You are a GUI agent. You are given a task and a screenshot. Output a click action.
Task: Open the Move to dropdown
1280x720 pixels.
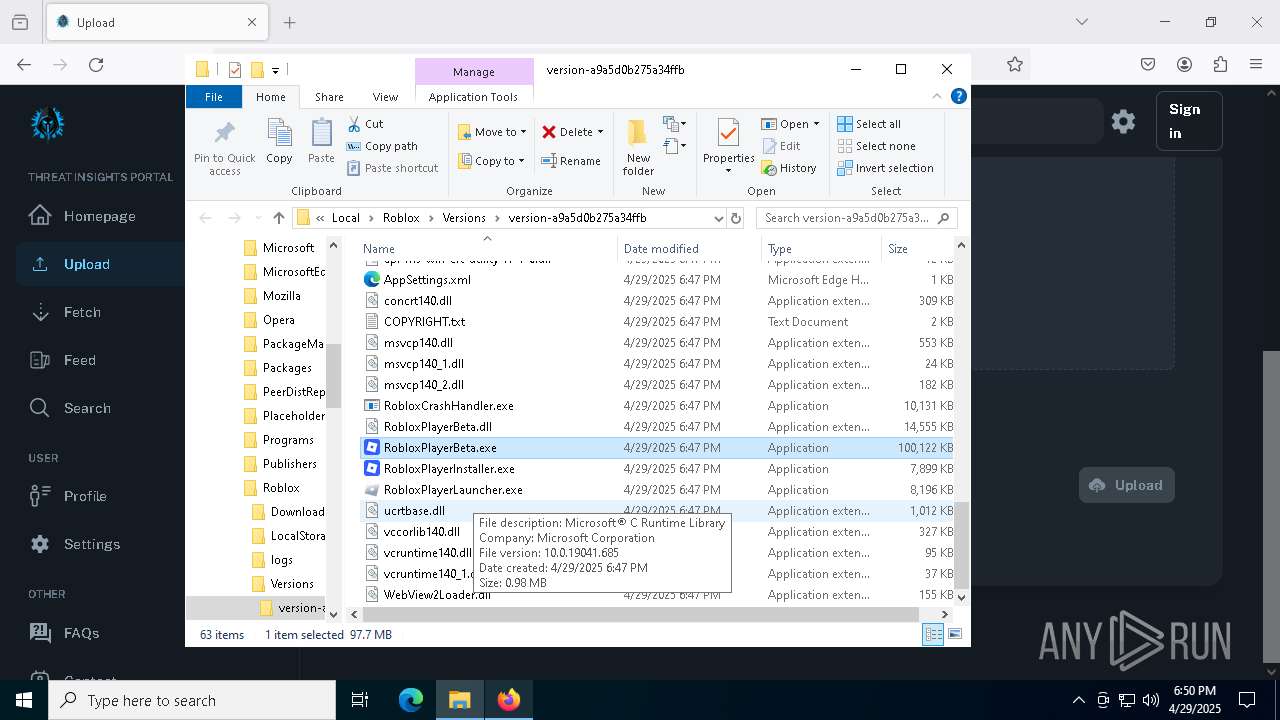click(492, 132)
